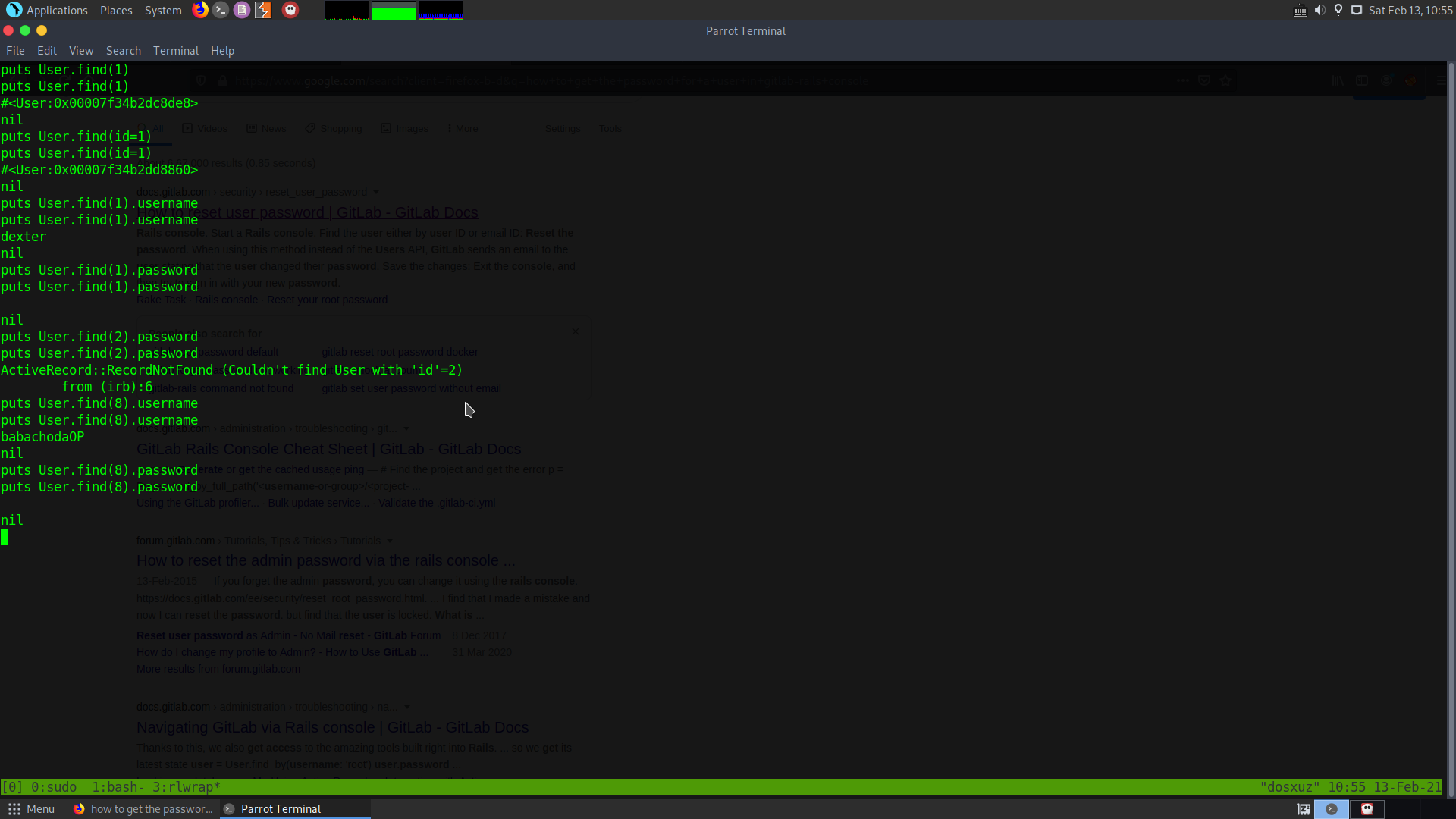Open the orange Burp Suite launcher icon
1456x819 pixels.
pyautogui.click(x=263, y=10)
